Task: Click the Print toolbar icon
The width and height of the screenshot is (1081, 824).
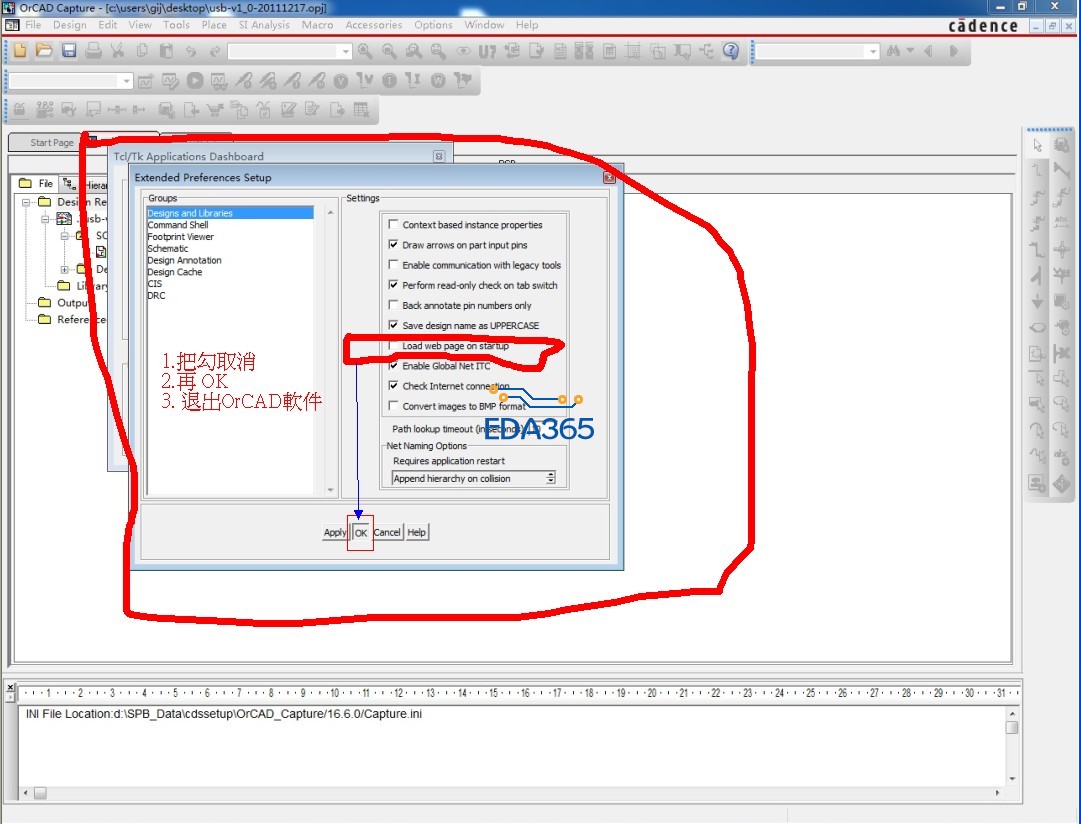Action: [x=93, y=50]
